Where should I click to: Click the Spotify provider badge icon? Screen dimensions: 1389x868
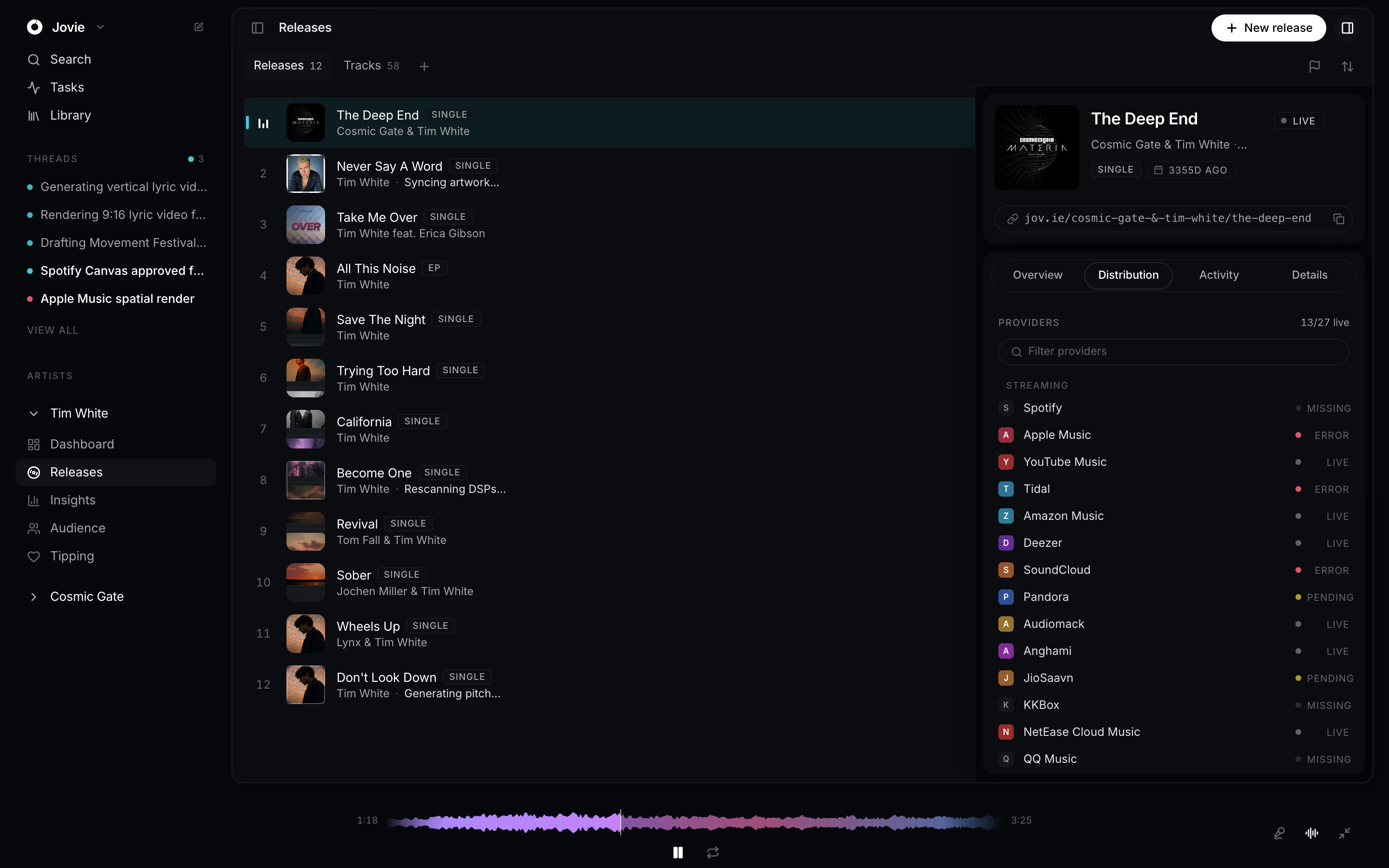coord(1006,408)
